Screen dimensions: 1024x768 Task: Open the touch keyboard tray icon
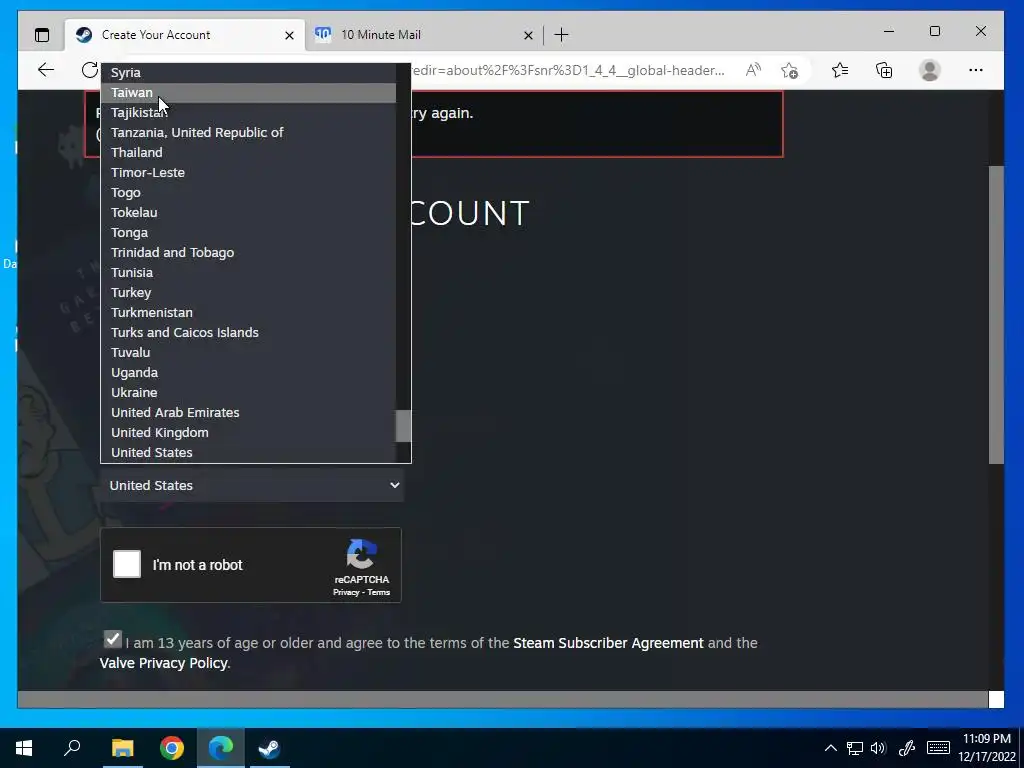pos(938,748)
